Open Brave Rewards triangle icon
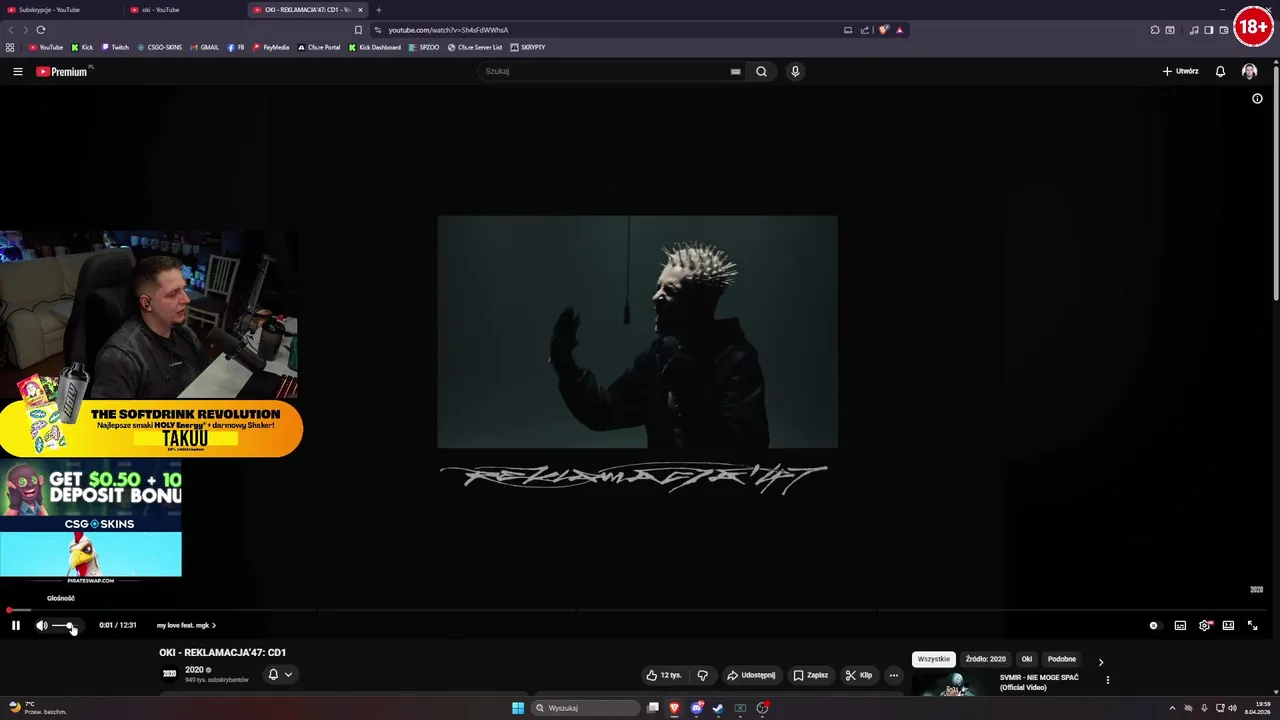This screenshot has width=1280, height=720. pyautogui.click(x=899, y=30)
